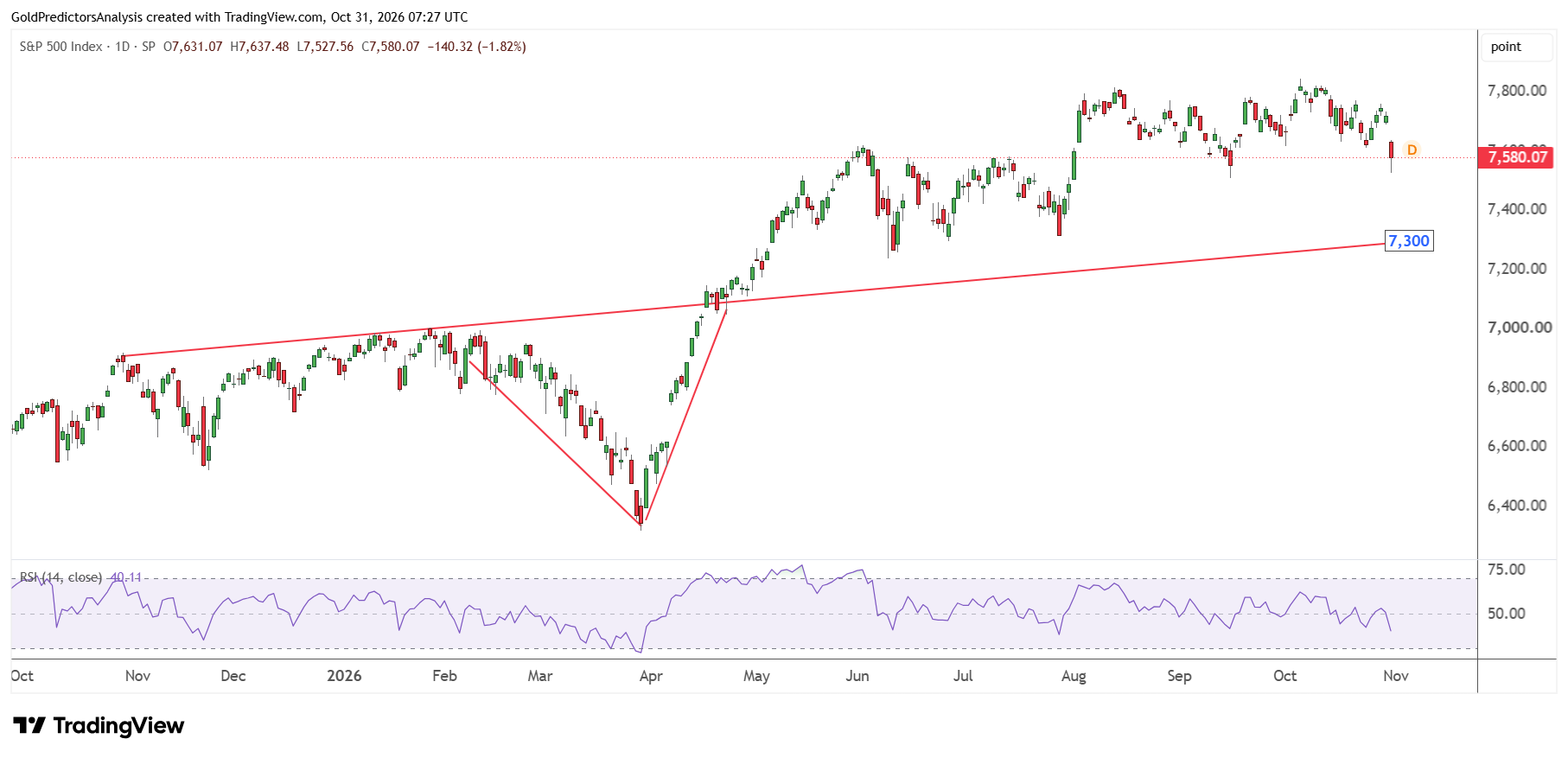Click the Aug label on time axis
This screenshot has height=758, width=1568.
1074,676
